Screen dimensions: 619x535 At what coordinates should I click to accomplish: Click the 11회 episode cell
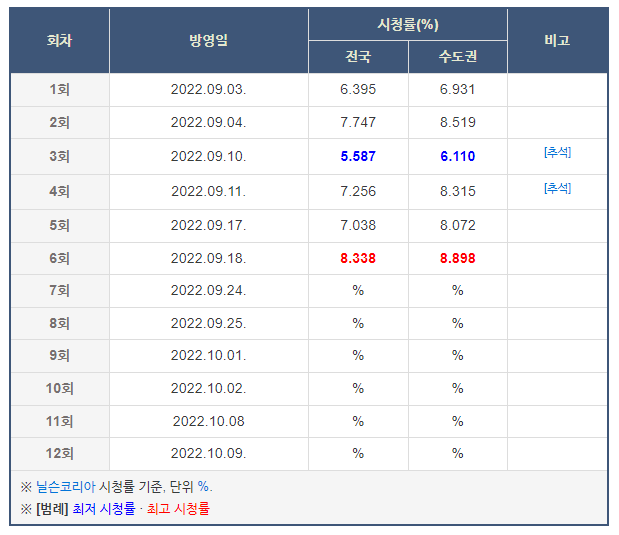tap(60, 421)
